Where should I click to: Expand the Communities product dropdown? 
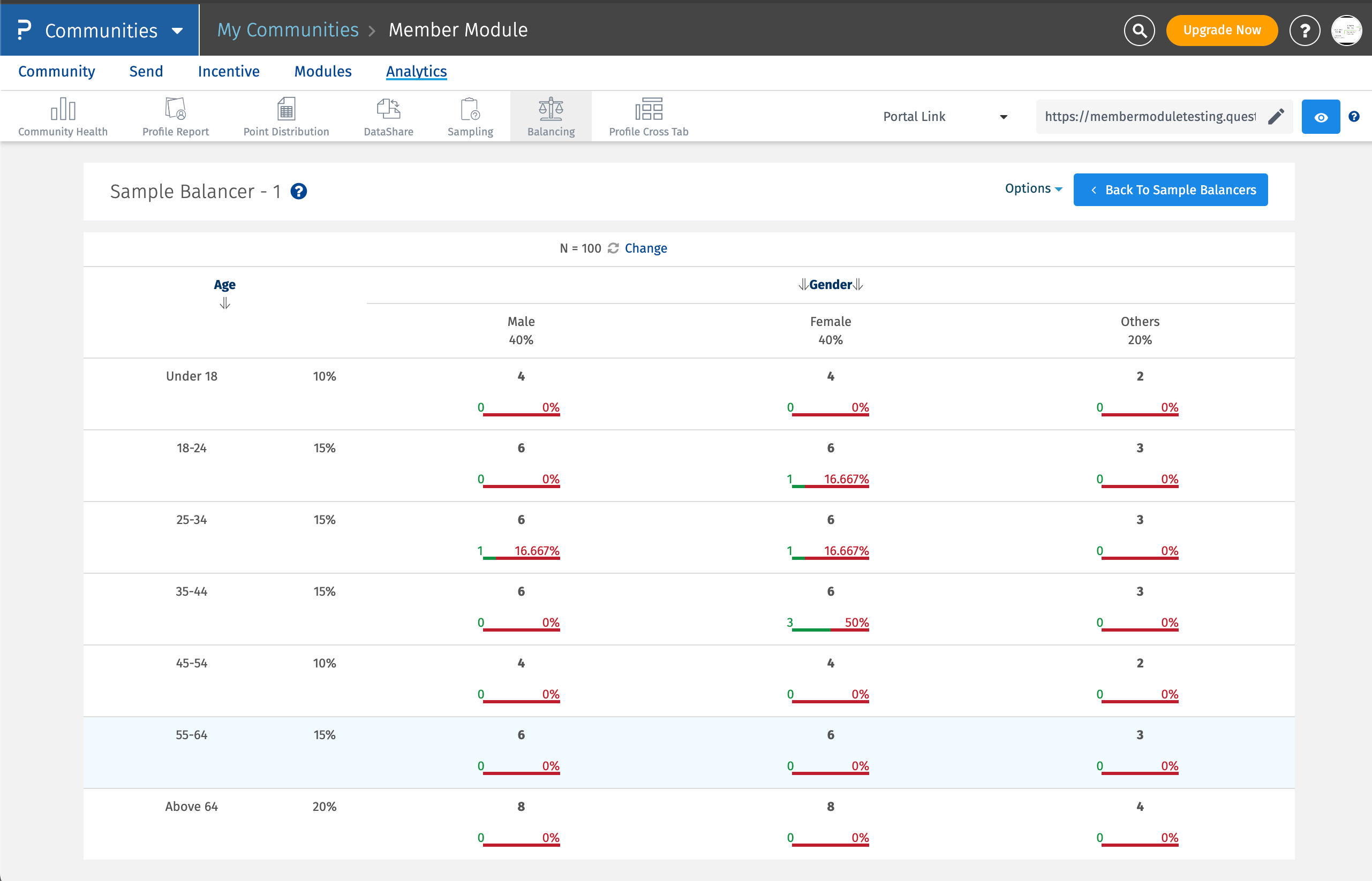coord(177,31)
